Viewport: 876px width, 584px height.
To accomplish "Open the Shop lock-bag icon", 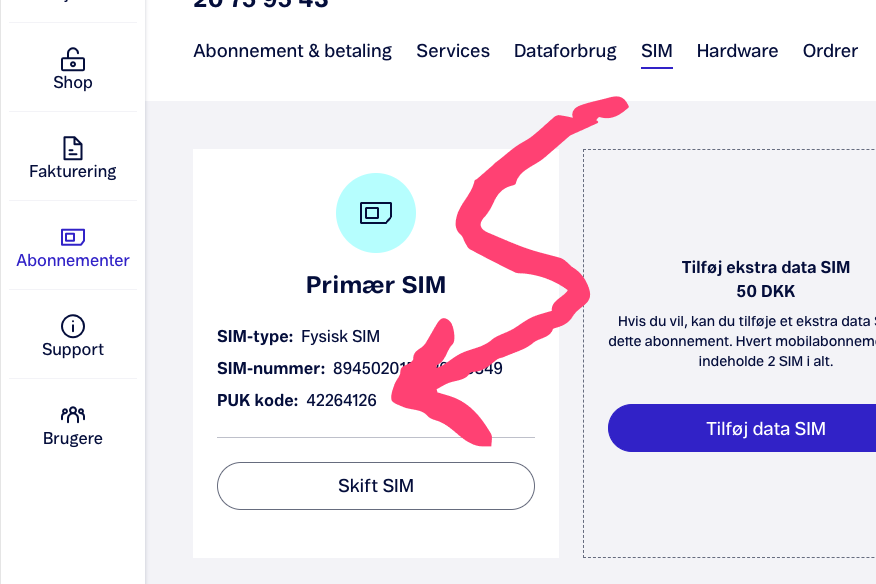I will click(73, 59).
